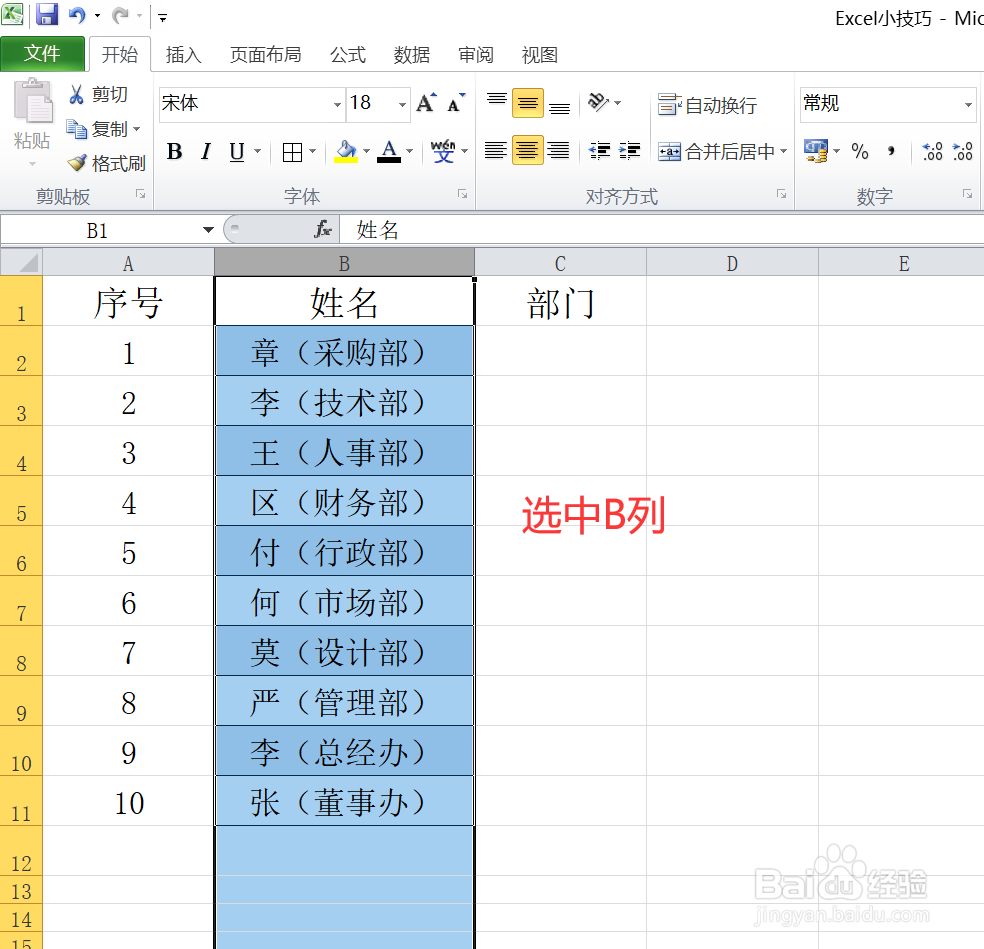Switch to the 数据 ribbon tab
The image size is (984, 949).
click(x=411, y=55)
